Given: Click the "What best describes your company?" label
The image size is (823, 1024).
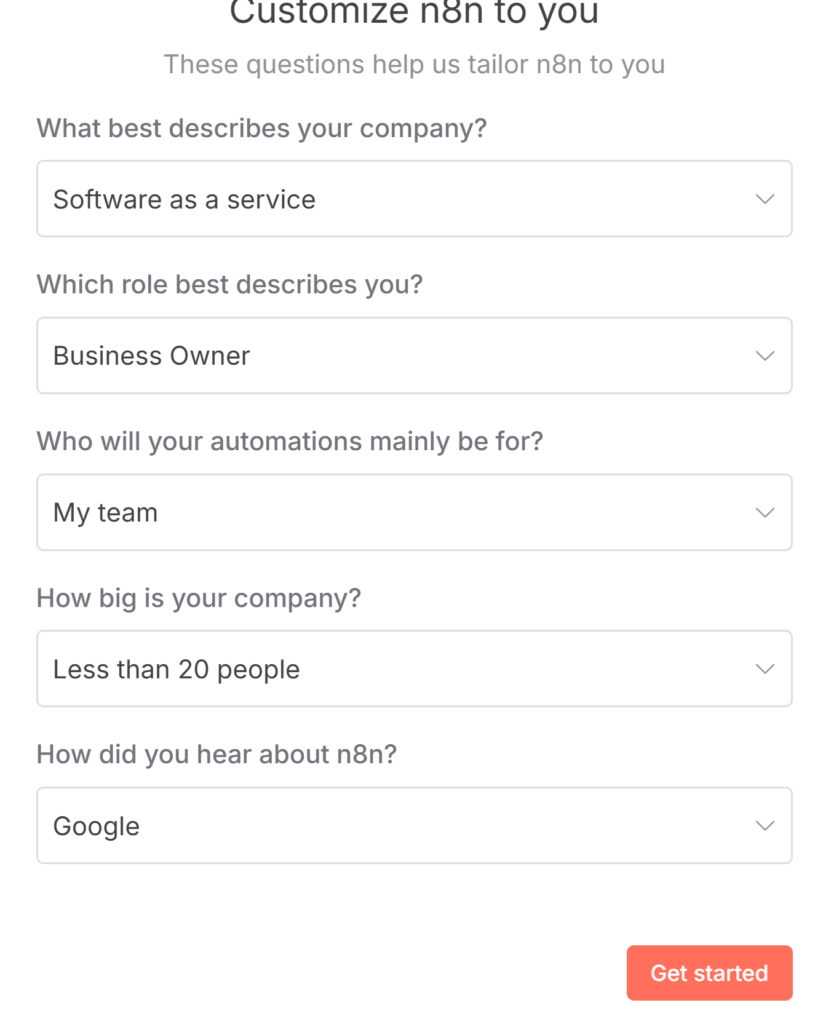Looking at the screenshot, I should (x=261, y=129).
